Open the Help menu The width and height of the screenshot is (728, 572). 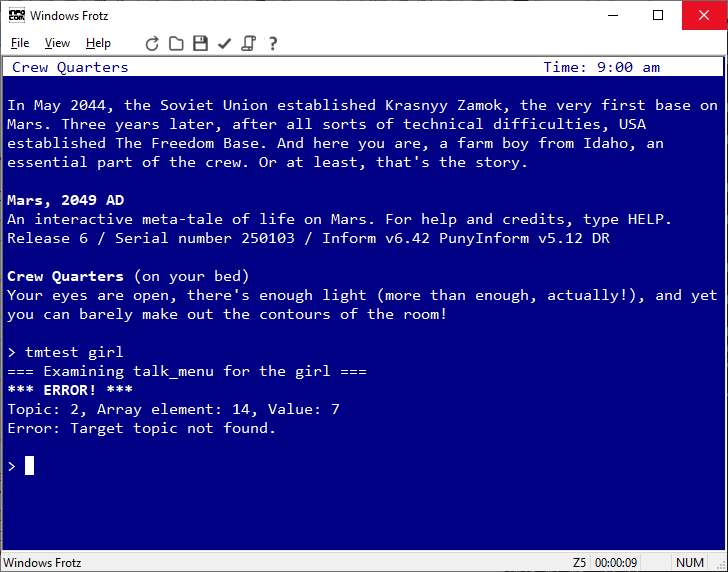(x=98, y=43)
